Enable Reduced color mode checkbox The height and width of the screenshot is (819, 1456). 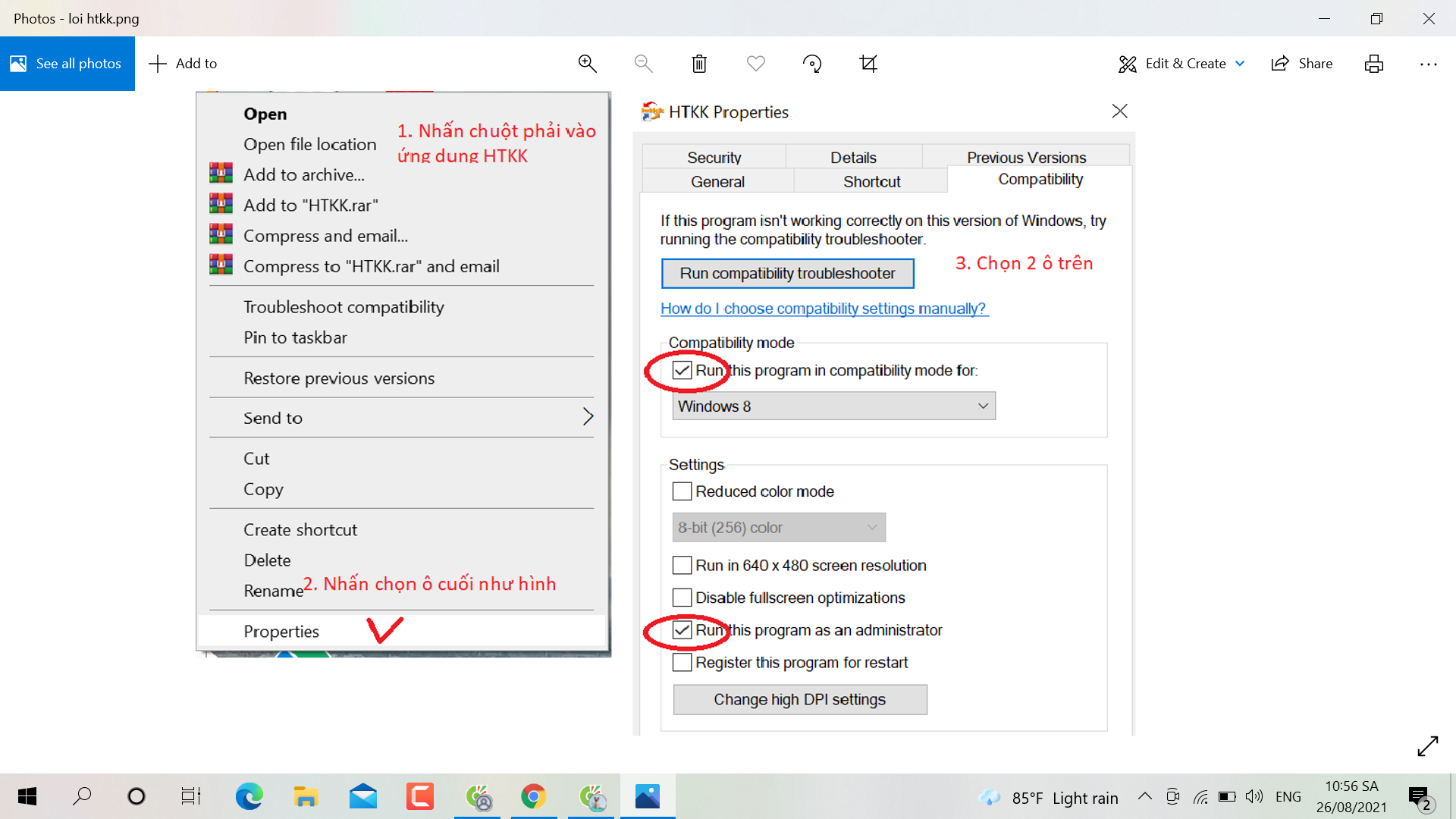(682, 491)
